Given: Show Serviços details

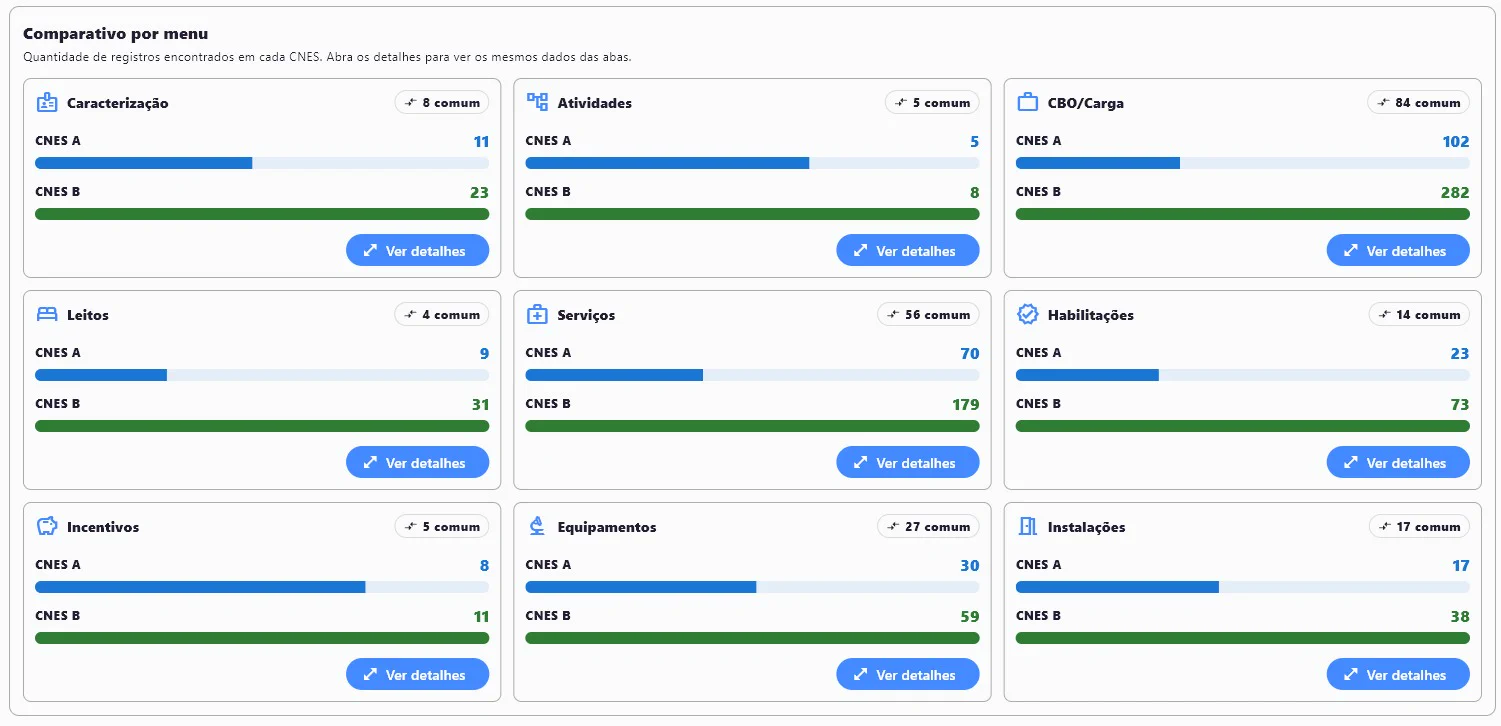Looking at the screenshot, I should tap(907, 462).
